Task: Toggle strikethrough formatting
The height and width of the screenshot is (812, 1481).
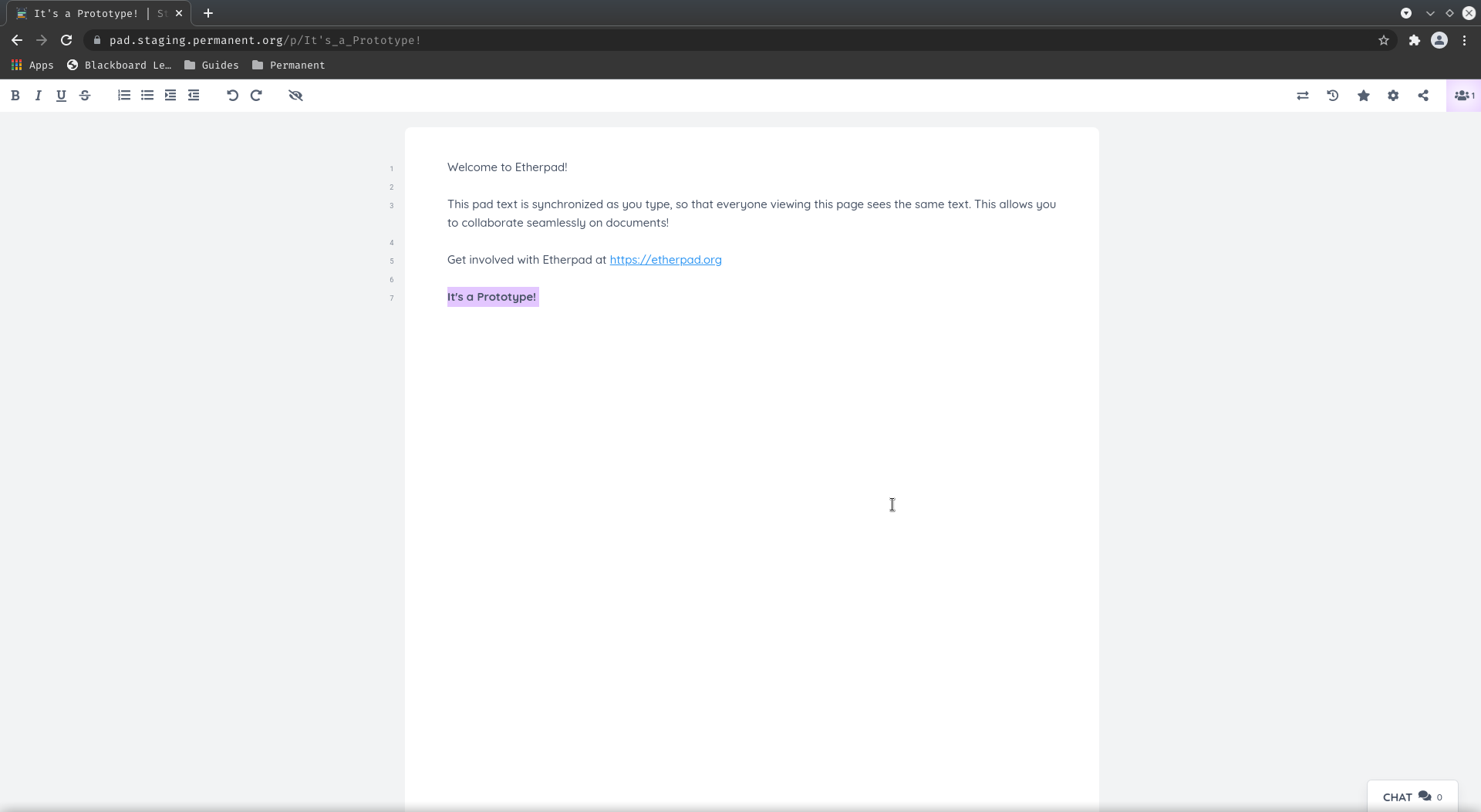Action: [x=85, y=96]
